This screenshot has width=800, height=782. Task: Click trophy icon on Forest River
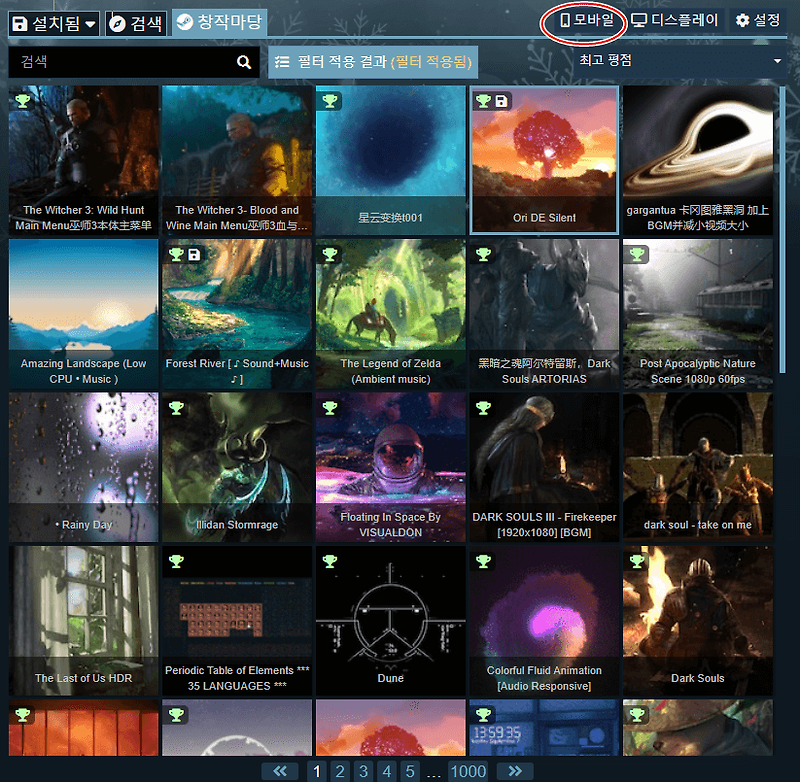tap(176, 254)
